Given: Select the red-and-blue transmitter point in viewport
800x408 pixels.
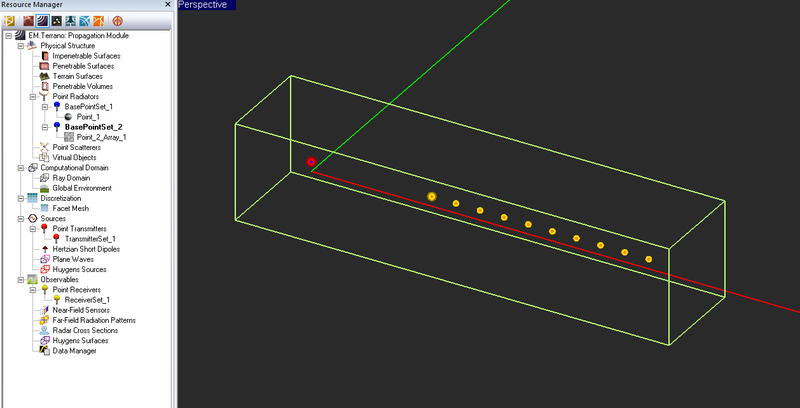Looking at the screenshot, I should pos(311,162).
